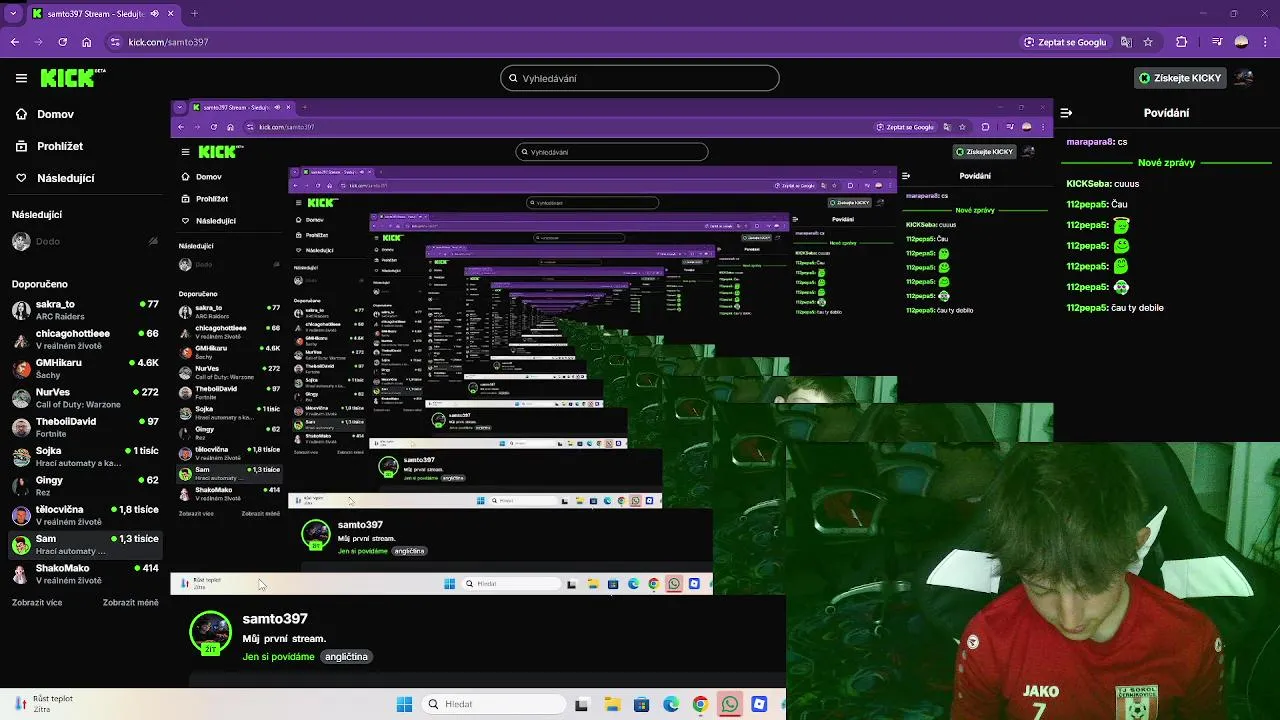Open Microsoft Store from the taskbar
Viewport: 1280px width, 720px height.
tap(641, 704)
